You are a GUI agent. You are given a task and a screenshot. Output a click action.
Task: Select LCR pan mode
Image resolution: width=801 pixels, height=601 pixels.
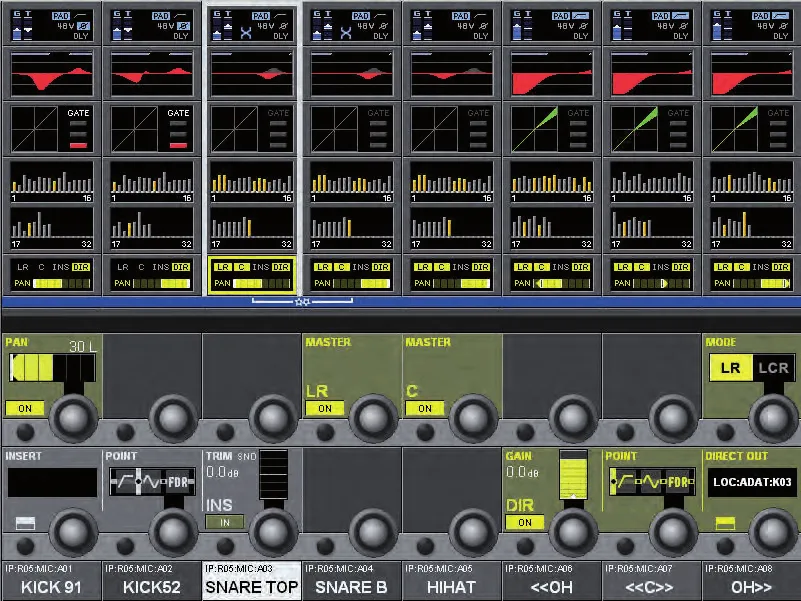[773, 368]
